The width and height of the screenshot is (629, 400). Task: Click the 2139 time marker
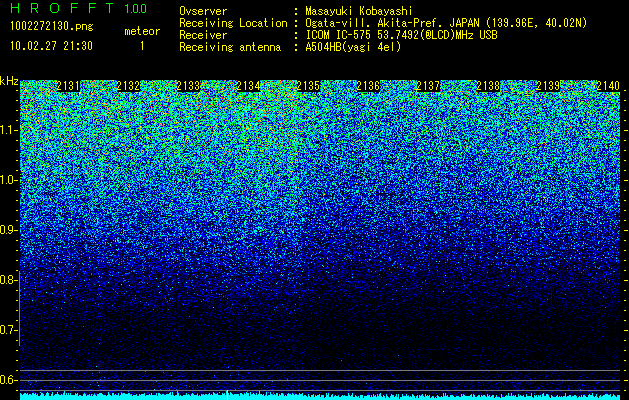click(x=548, y=86)
